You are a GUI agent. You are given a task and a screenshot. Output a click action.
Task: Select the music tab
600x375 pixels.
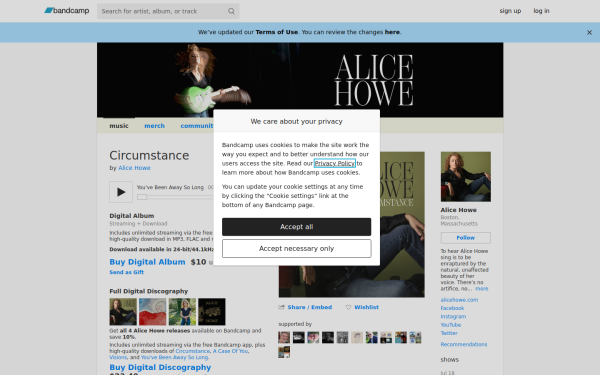(x=119, y=126)
